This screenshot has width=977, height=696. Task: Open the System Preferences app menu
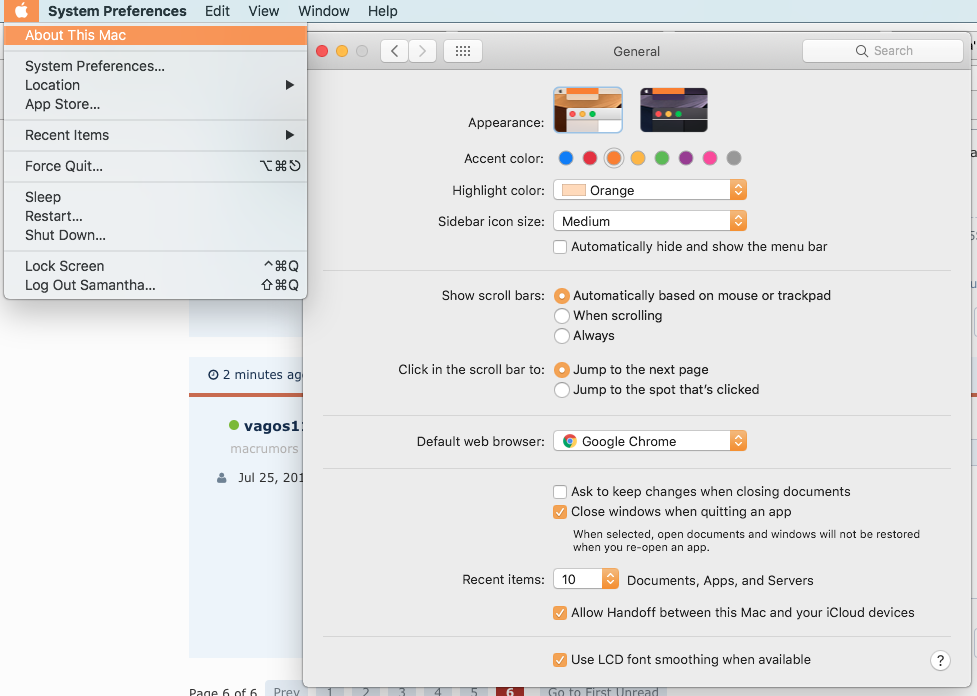(x=117, y=11)
